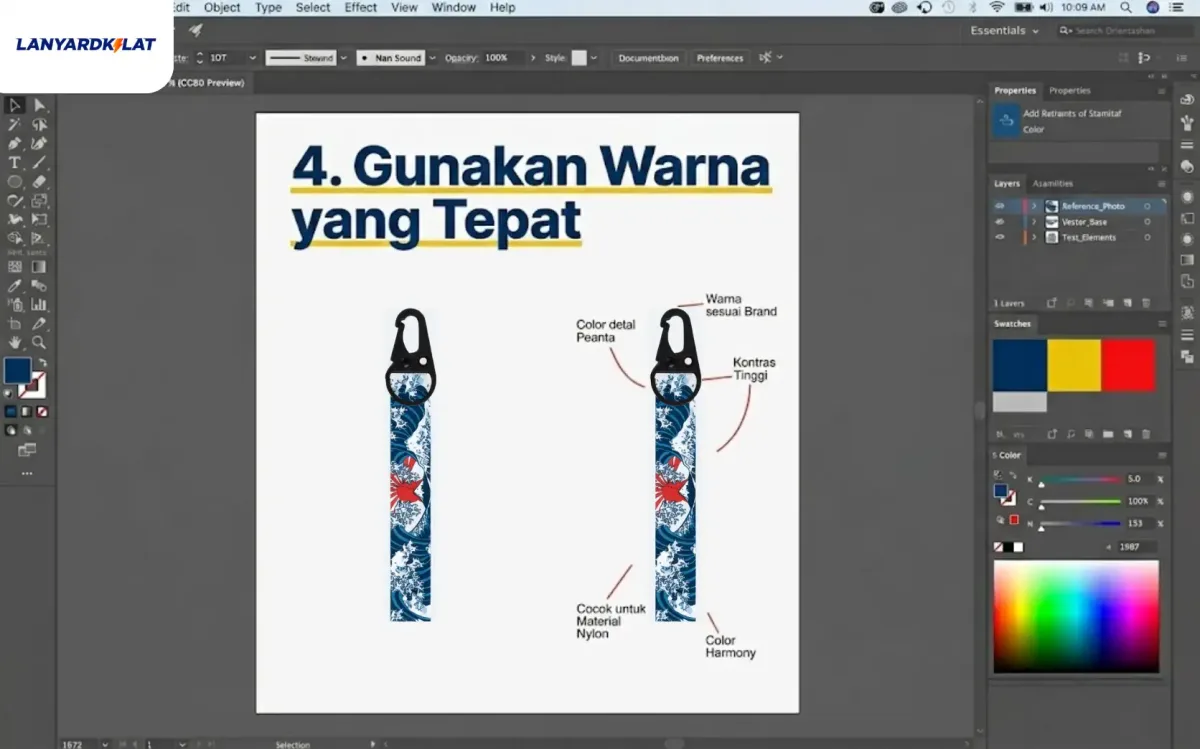Target the Vester_Base layer circle
The width and height of the screenshot is (1200, 749).
[x=1148, y=222]
